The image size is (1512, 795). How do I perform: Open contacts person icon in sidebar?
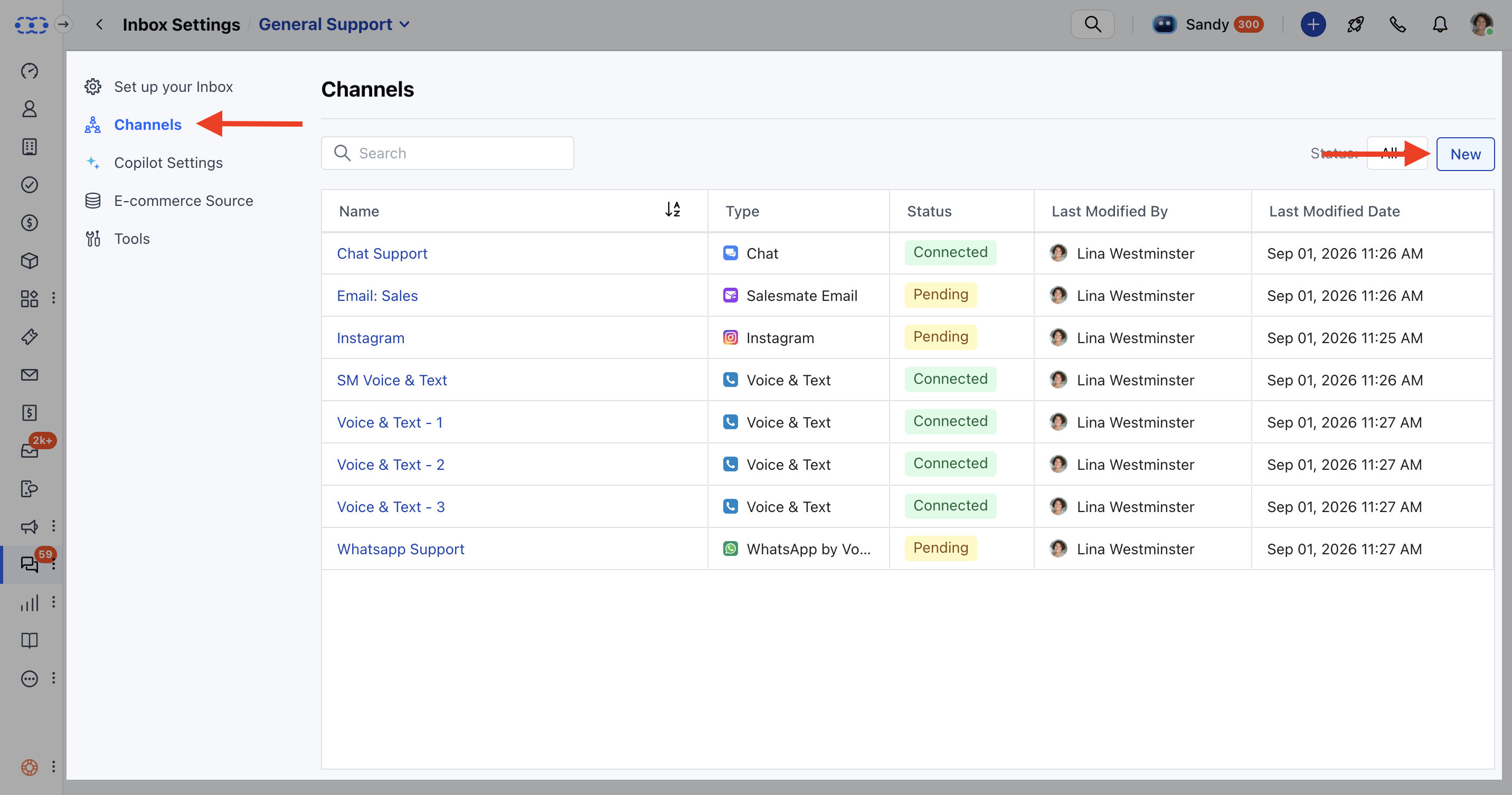(x=30, y=109)
